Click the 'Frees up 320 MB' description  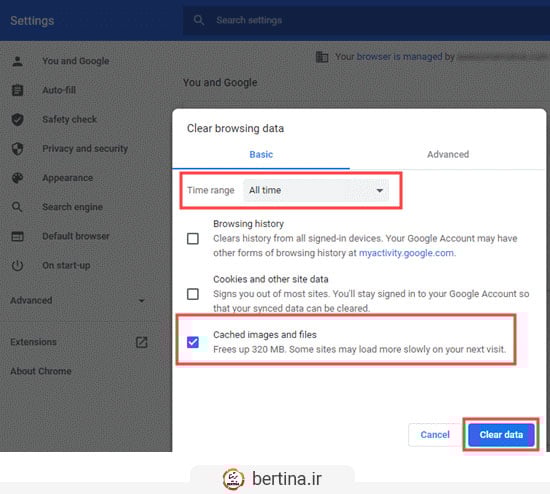(x=360, y=349)
